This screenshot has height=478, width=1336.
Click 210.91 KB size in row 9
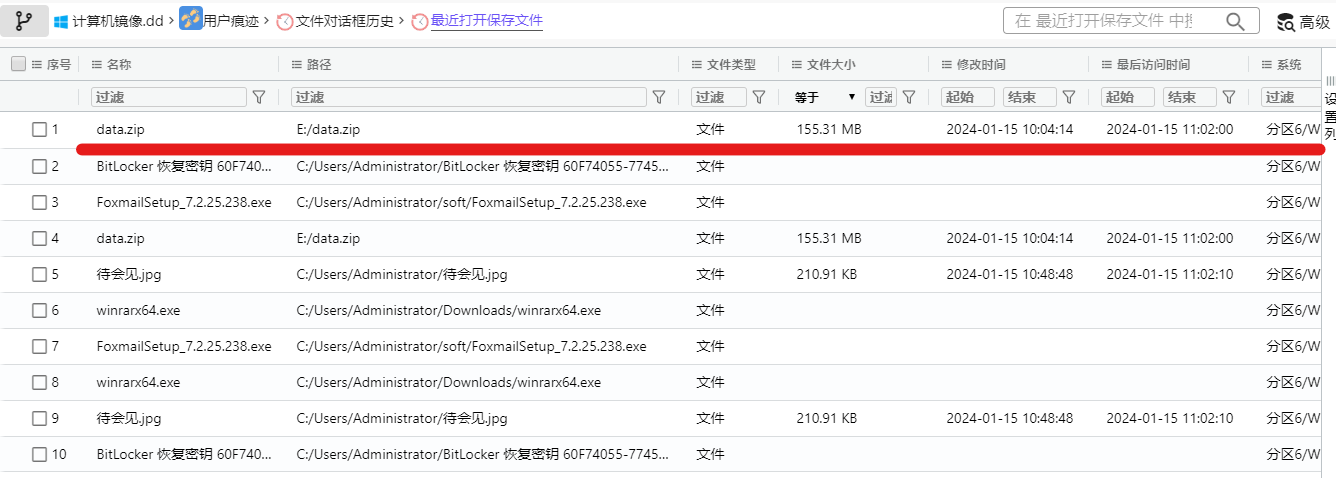[827, 418]
